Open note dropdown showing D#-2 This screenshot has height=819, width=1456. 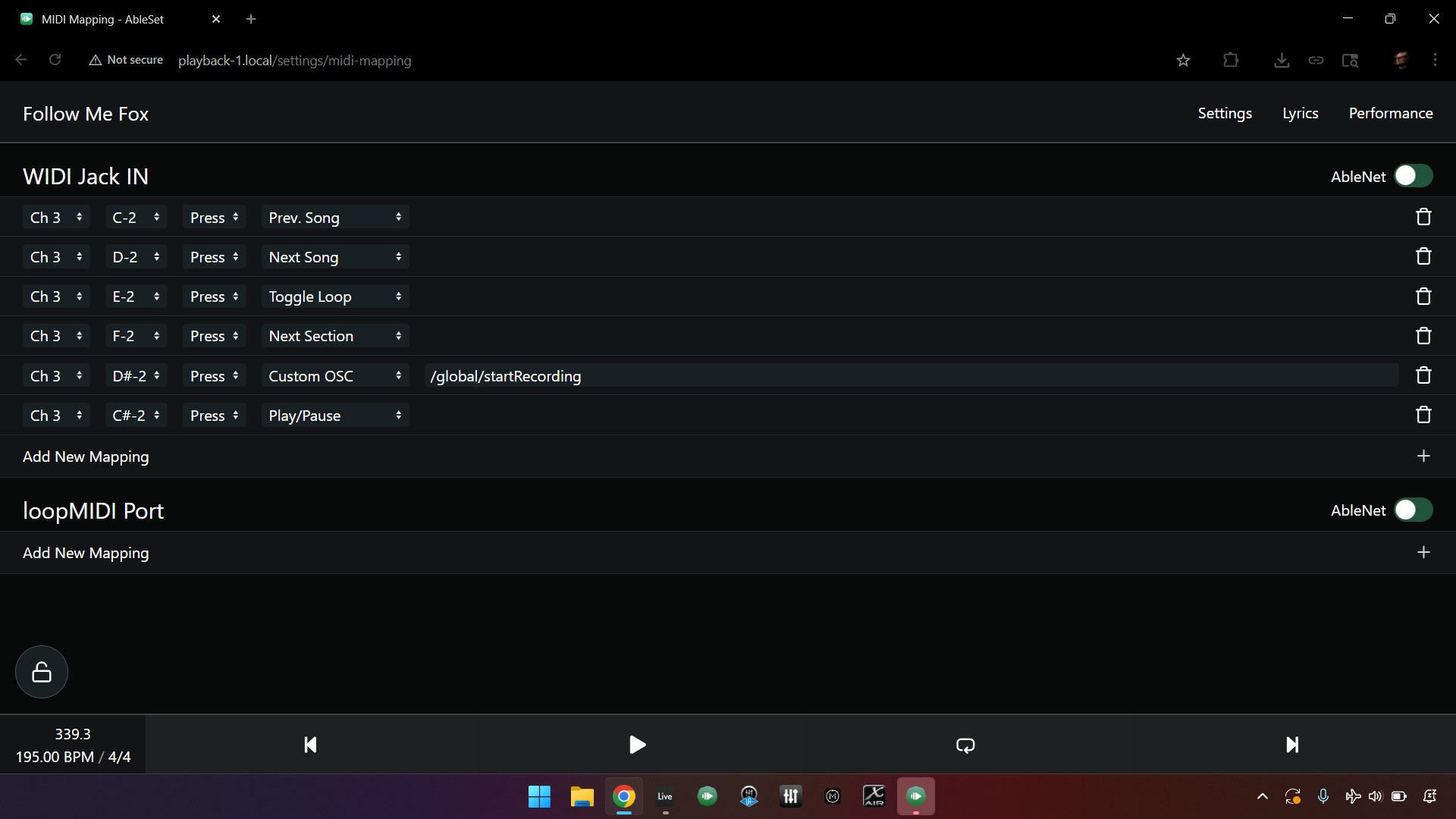click(x=136, y=376)
